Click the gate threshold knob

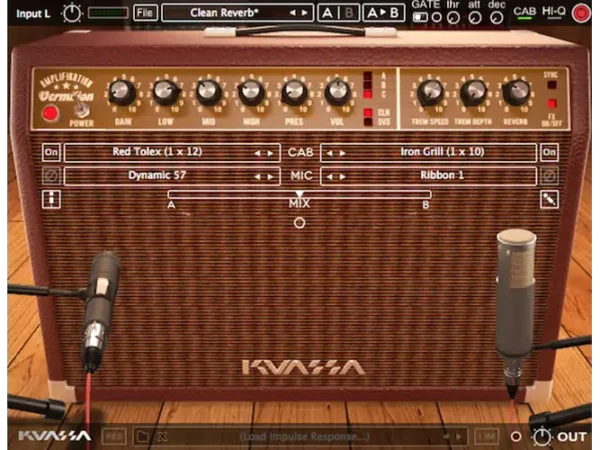(453, 18)
